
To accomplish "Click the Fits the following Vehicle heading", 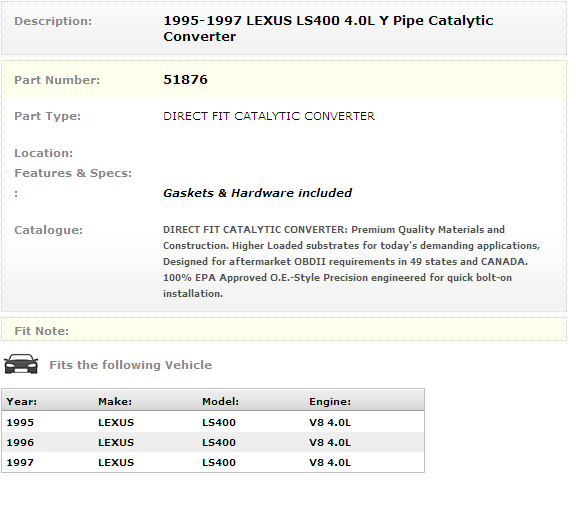I will (x=131, y=365).
